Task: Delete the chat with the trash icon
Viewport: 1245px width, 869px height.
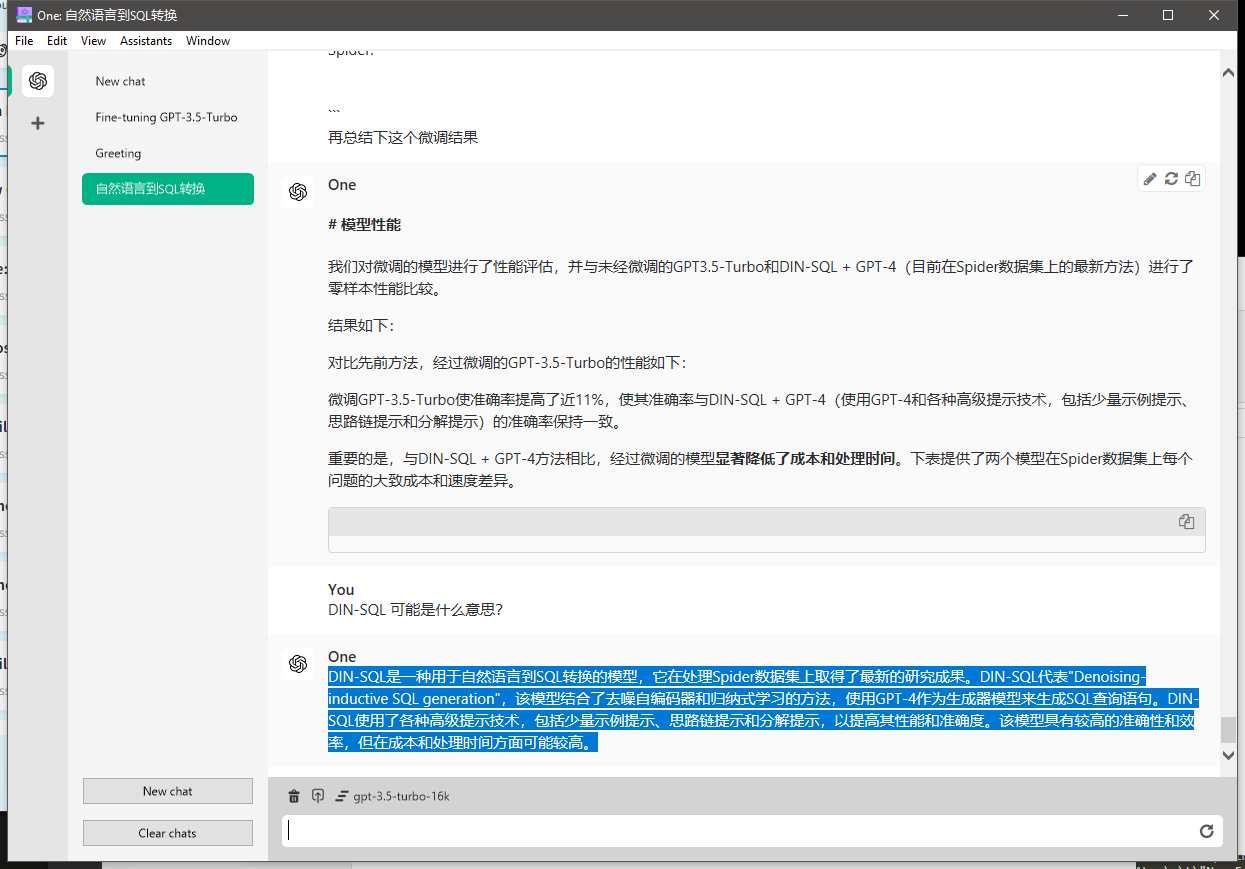Action: coord(294,796)
